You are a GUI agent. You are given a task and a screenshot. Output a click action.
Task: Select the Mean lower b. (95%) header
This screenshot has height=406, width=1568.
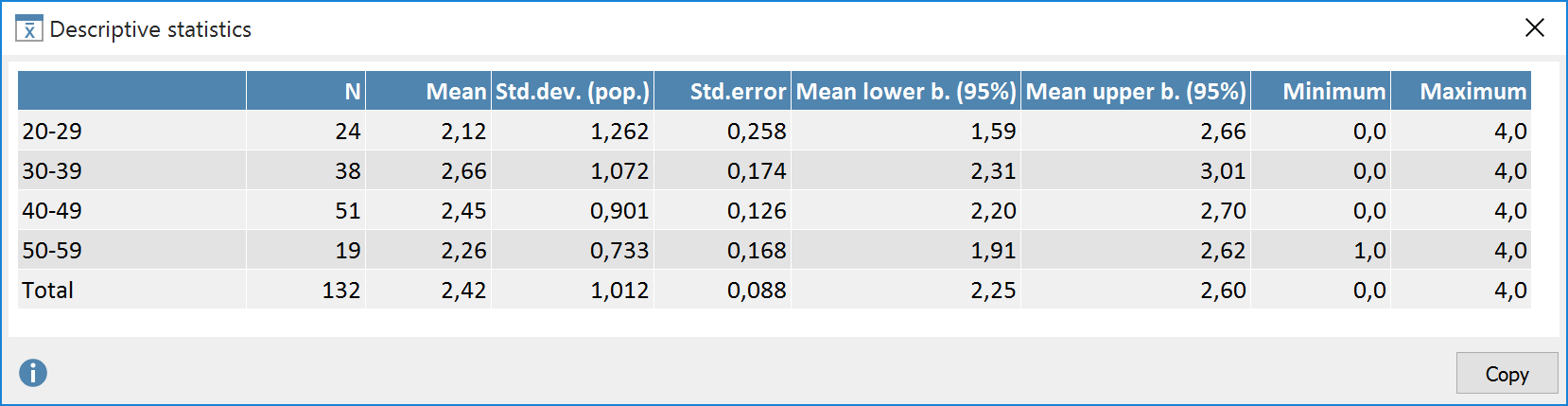[x=906, y=91]
